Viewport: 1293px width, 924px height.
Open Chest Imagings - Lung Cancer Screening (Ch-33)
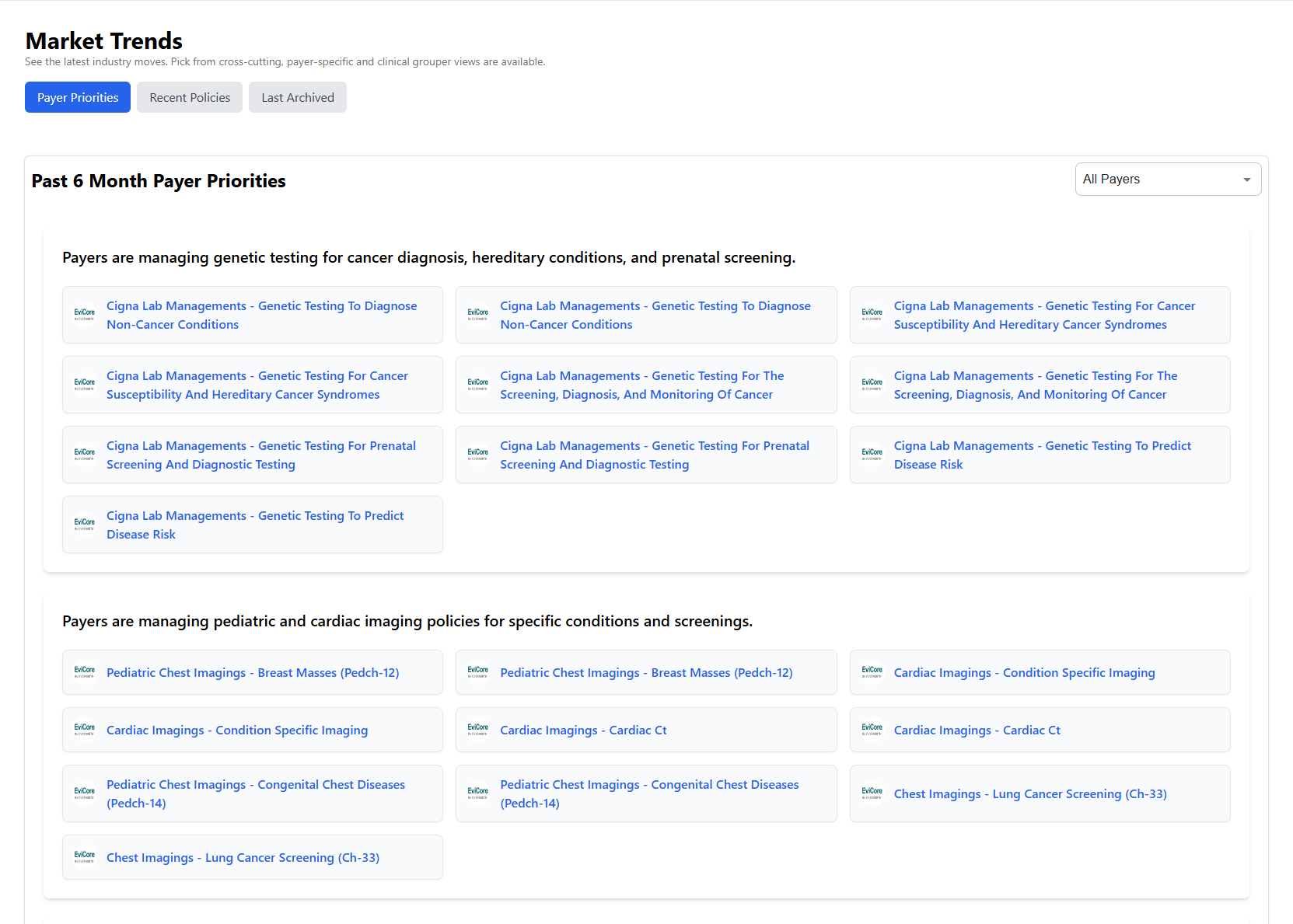(1029, 793)
